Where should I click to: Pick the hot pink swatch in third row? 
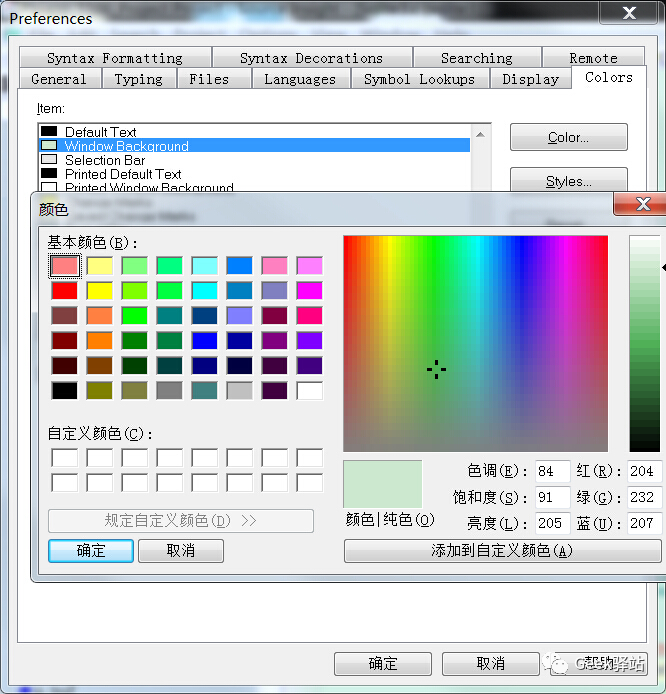tap(309, 316)
